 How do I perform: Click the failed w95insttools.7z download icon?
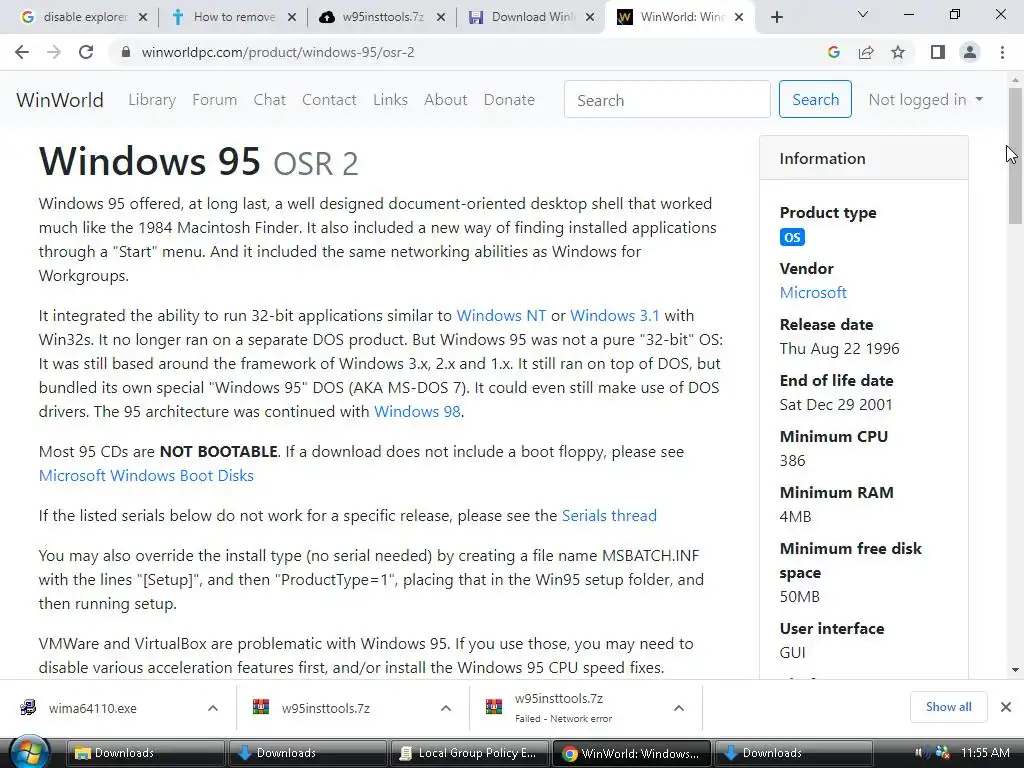pos(494,707)
